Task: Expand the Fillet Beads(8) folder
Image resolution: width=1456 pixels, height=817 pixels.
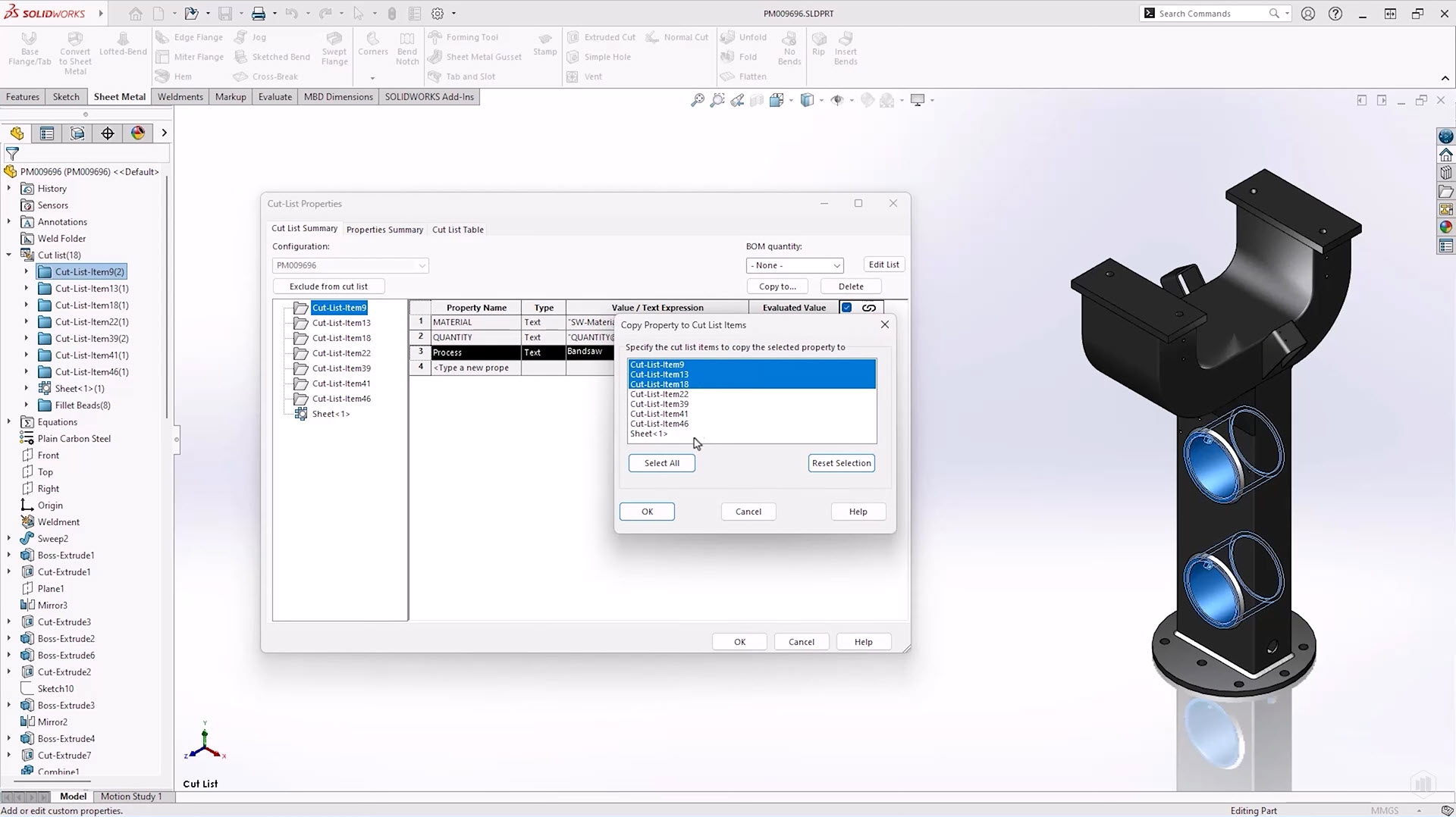Action: [x=27, y=405]
